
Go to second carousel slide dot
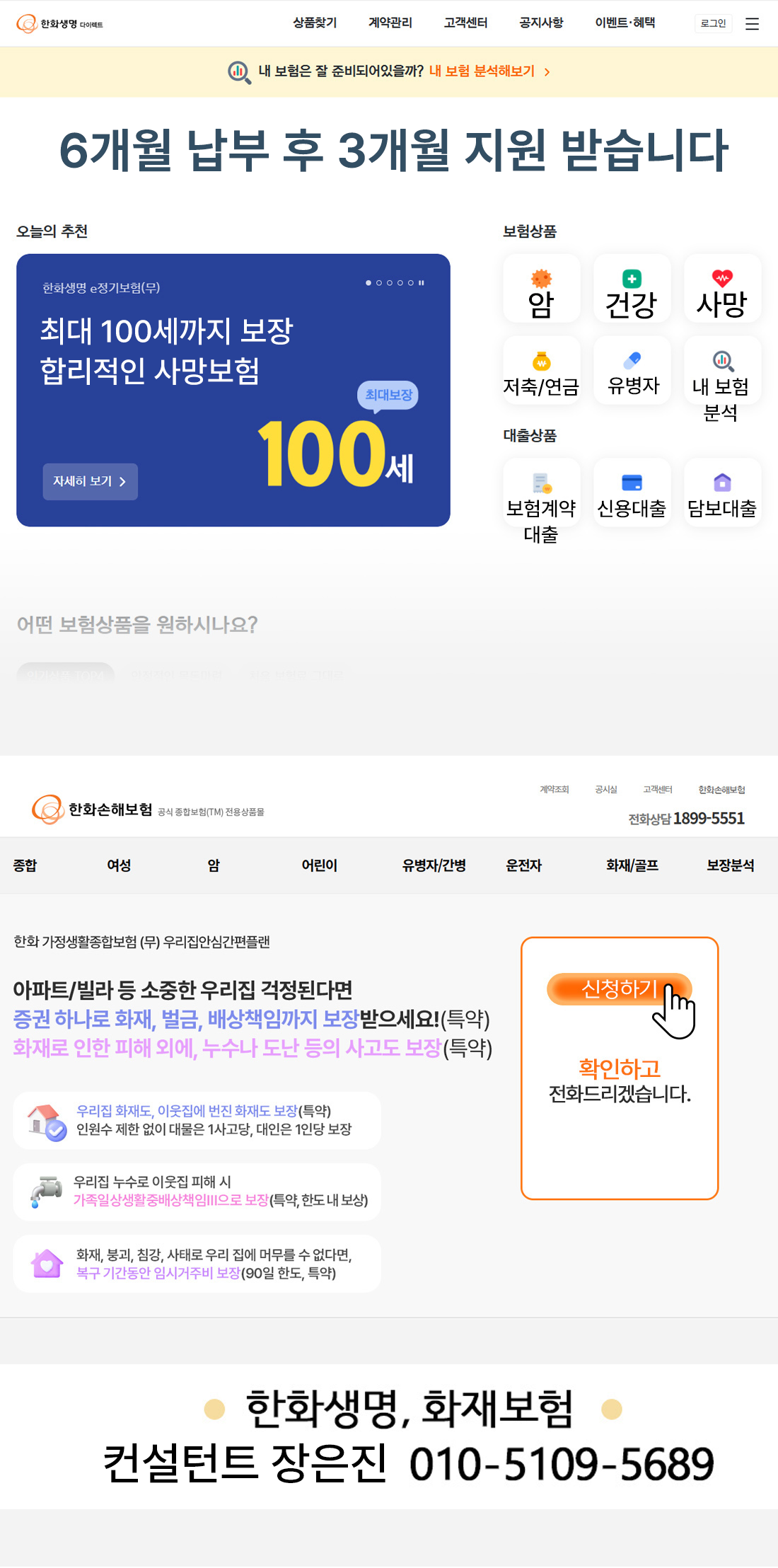click(x=379, y=283)
